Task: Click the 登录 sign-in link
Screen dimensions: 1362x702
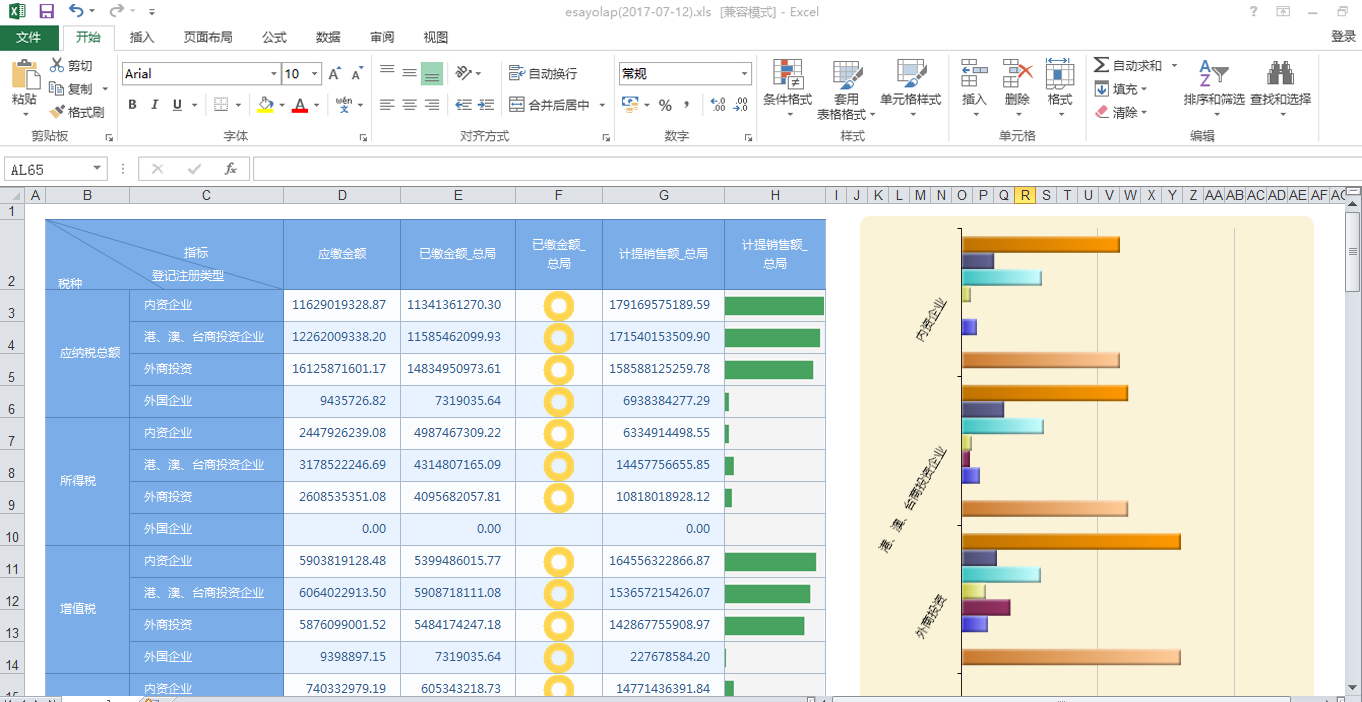Action: click(x=1343, y=37)
